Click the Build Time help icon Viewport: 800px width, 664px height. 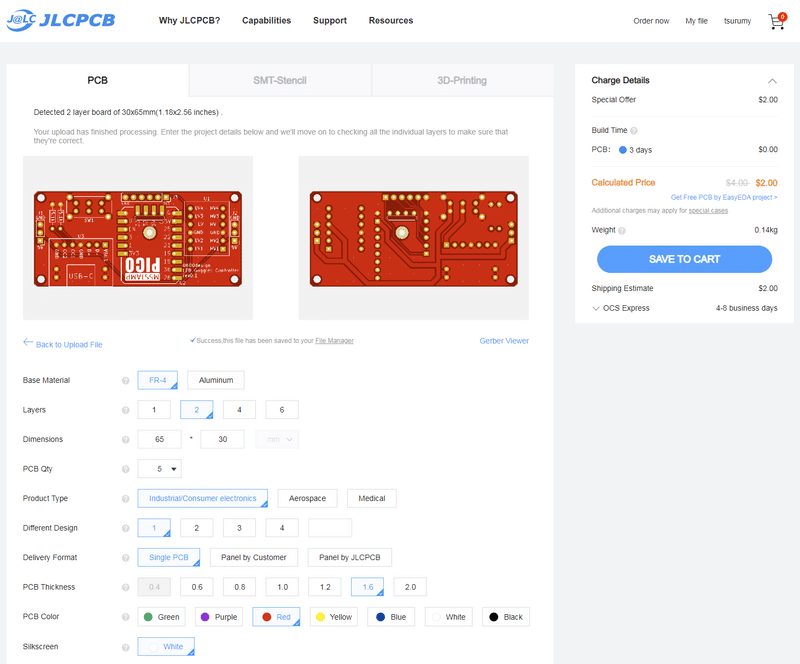pos(634,131)
